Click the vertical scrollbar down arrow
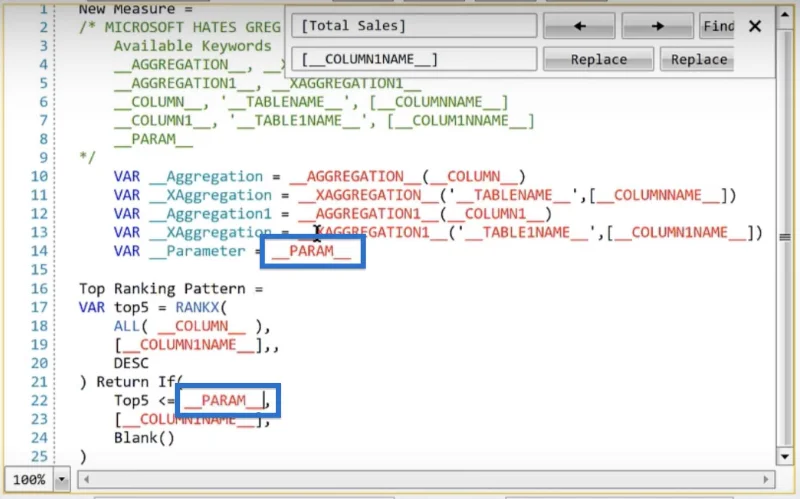Viewport: 800px width, 499px height. point(785,456)
